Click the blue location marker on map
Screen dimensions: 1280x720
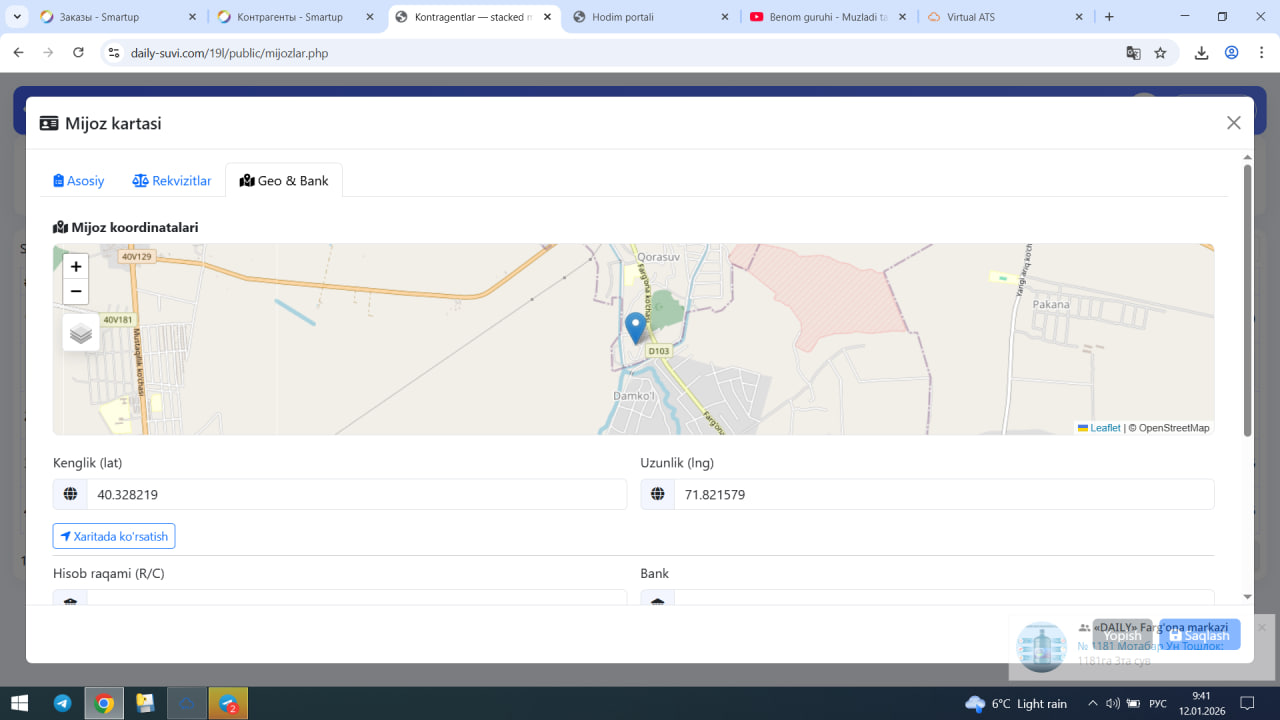coord(635,328)
